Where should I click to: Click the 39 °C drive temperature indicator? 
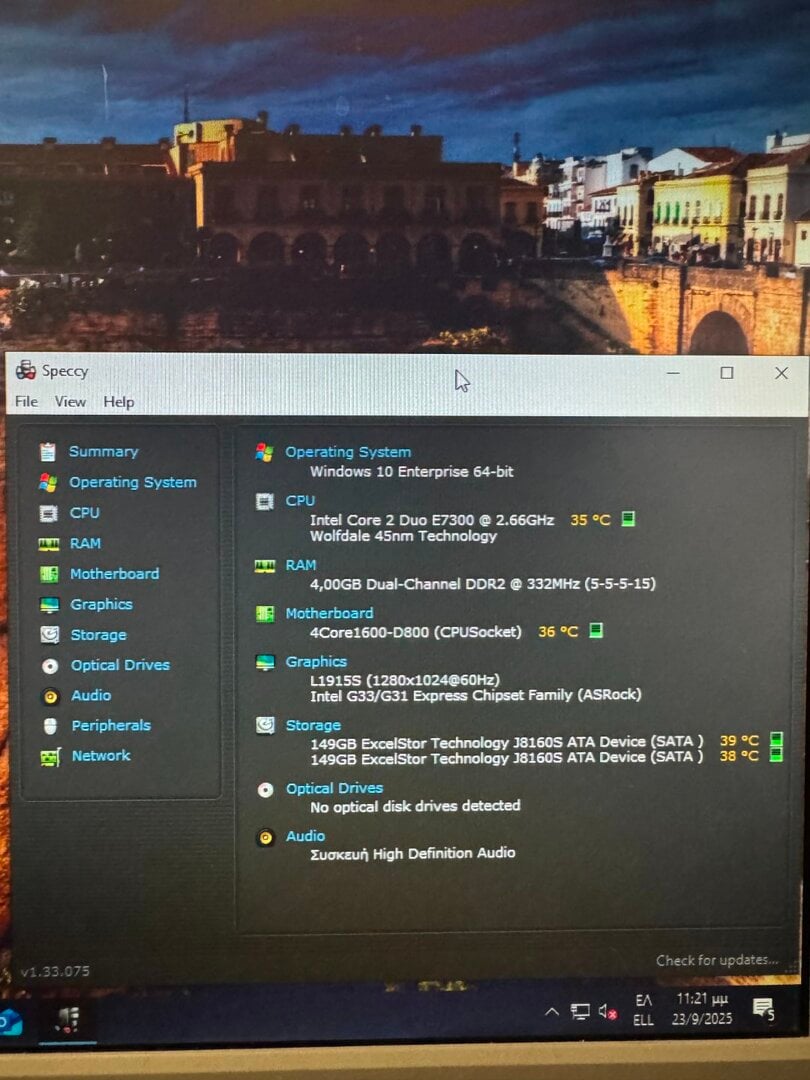pyautogui.click(x=776, y=740)
